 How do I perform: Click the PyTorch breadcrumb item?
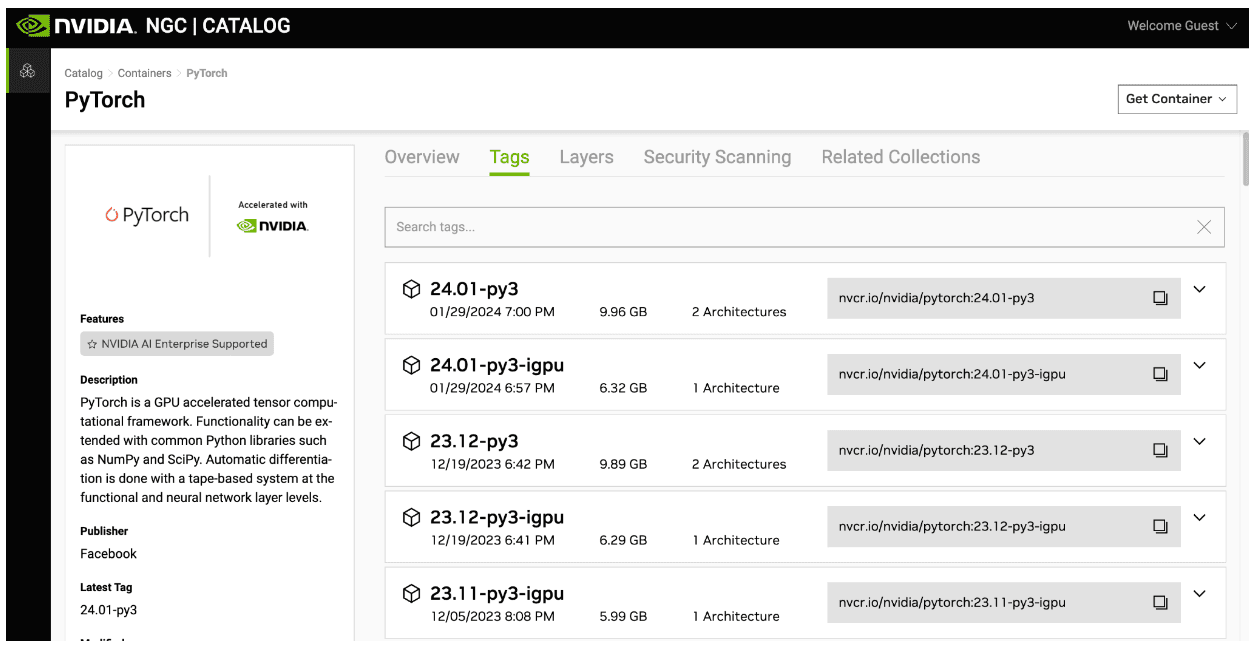tap(207, 73)
